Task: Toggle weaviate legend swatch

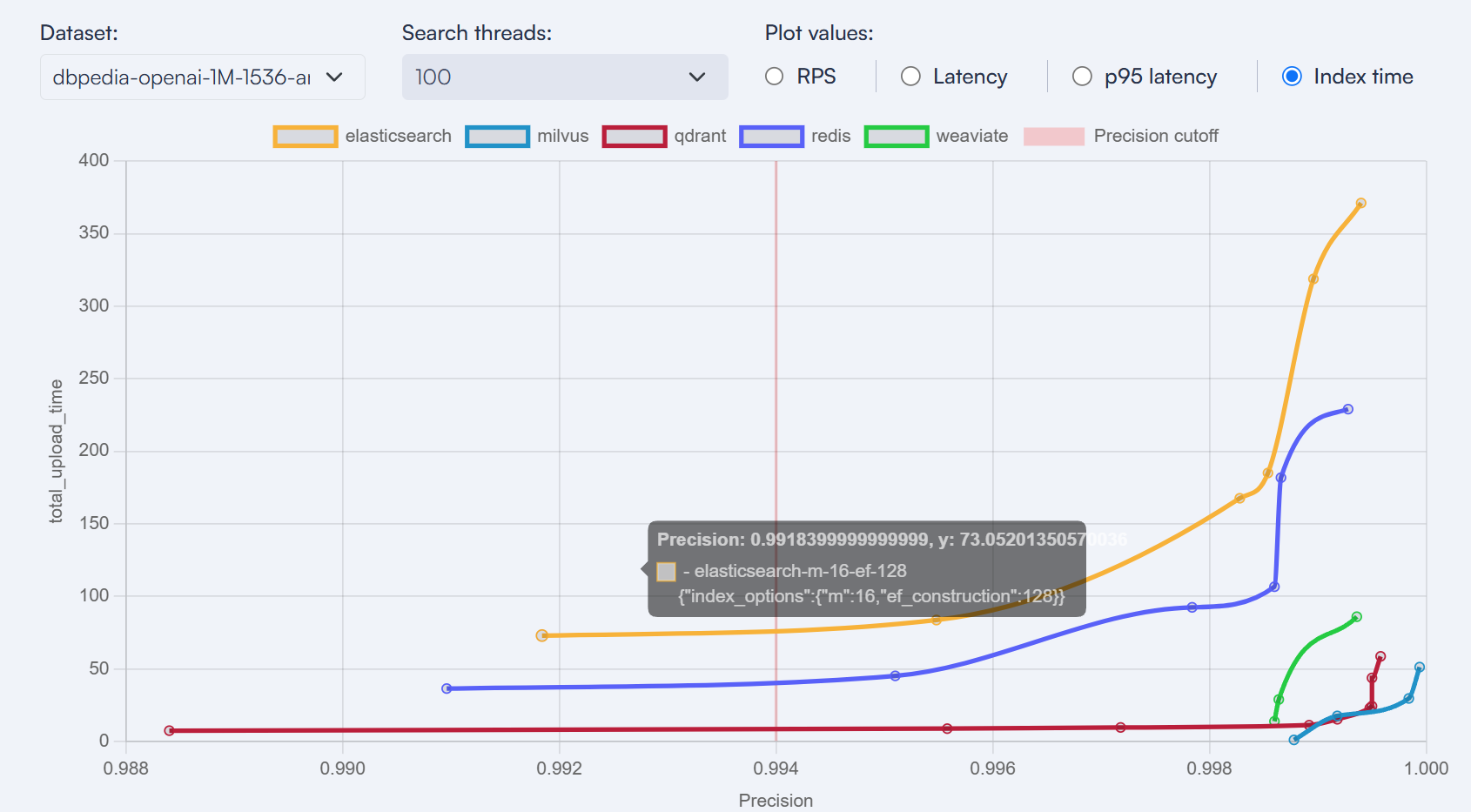Action: click(x=897, y=137)
